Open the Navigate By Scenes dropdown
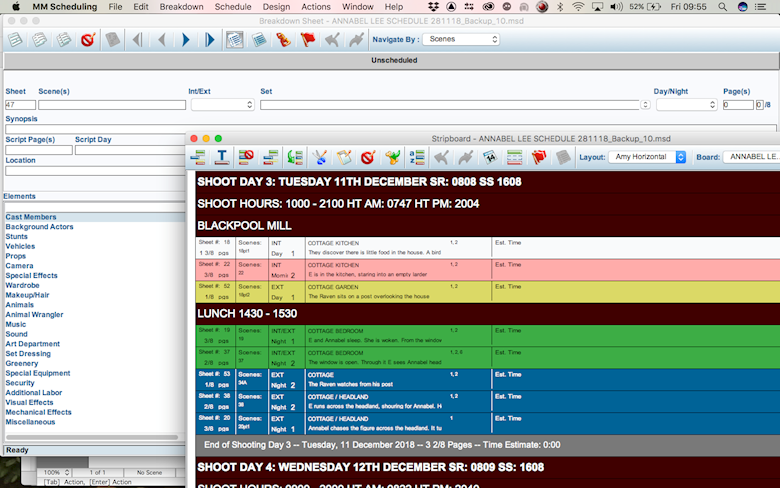 coord(461,39)
